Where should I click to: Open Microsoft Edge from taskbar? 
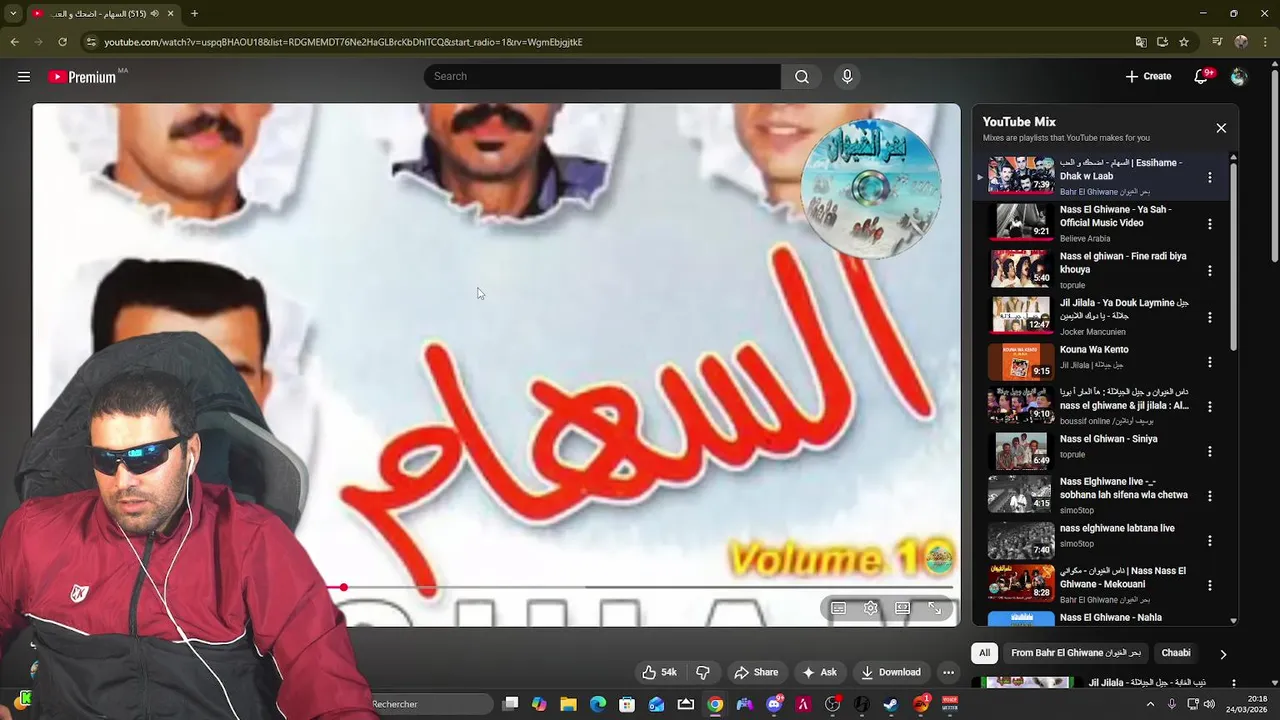(598, 704)
